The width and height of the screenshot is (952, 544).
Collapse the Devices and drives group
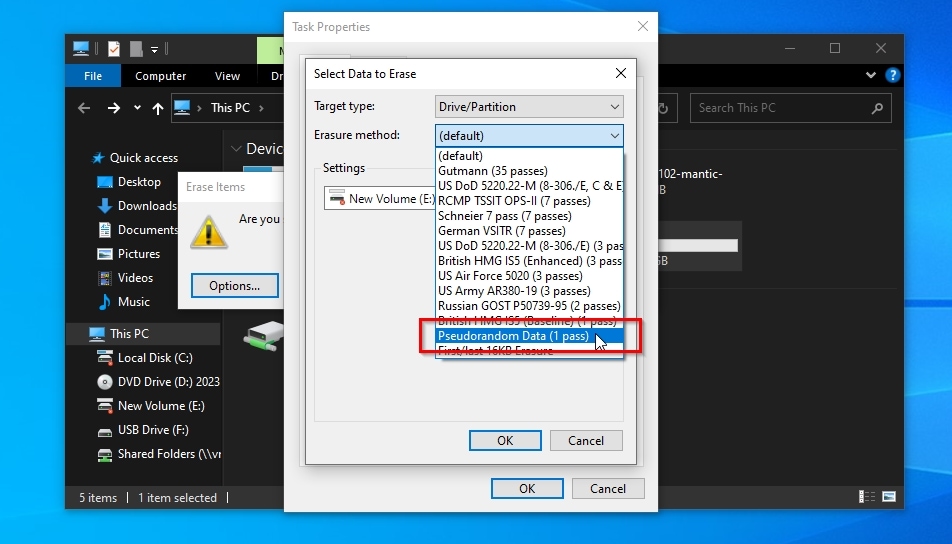tap(236, 149)
